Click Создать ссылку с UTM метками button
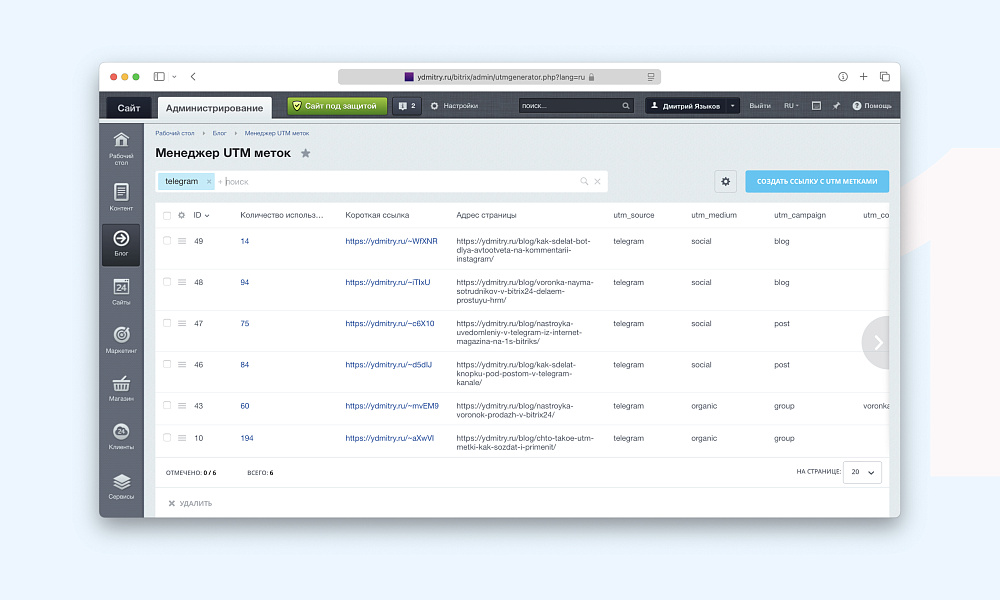1000x600 pixels. pos(816,181)
